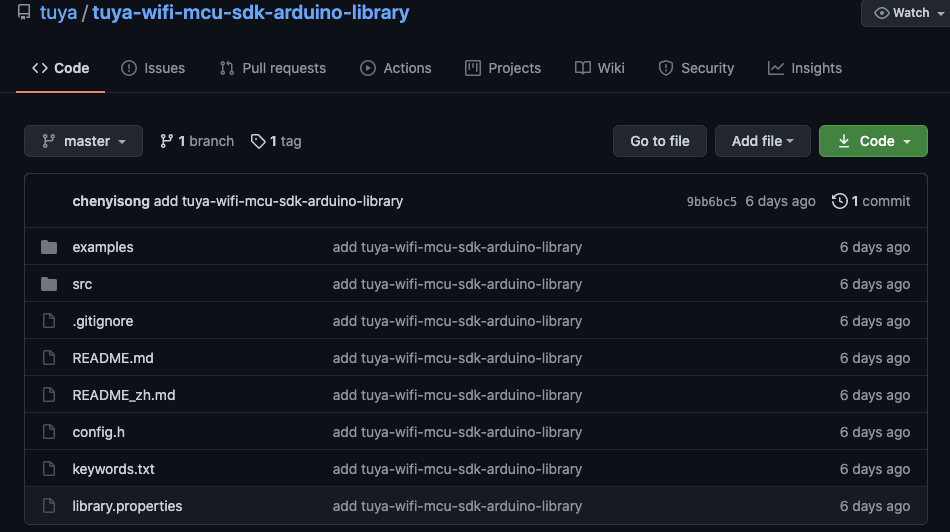The image size is (950, 532).
Task: Open the tuya owner link
Action: point(58,12)
